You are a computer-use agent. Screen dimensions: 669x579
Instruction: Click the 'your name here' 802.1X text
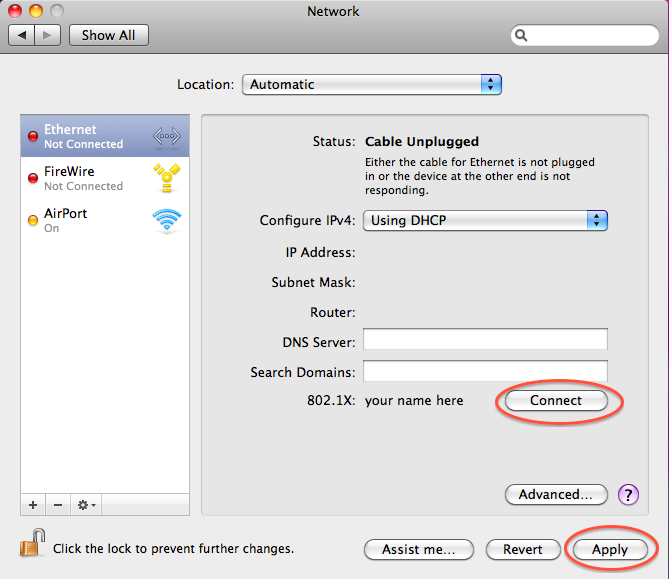pyautogui.click(x=414, y=401)
